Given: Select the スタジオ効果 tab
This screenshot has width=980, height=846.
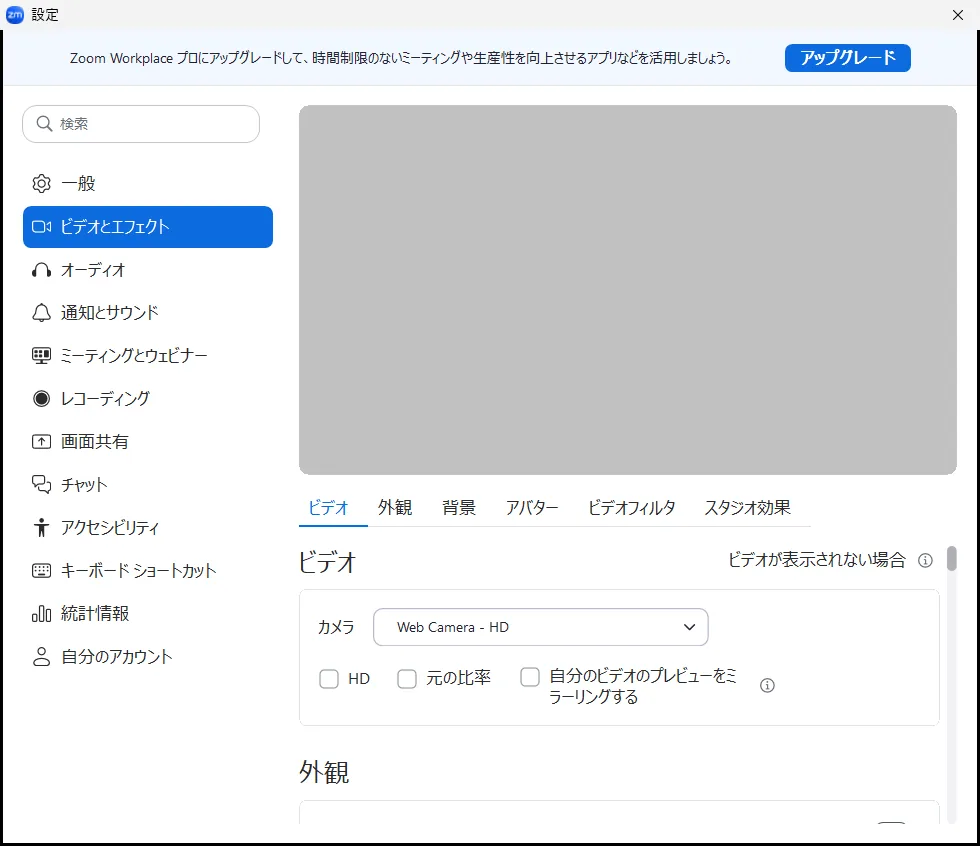Looking at the screenshot, I should (x=748, y=507).
